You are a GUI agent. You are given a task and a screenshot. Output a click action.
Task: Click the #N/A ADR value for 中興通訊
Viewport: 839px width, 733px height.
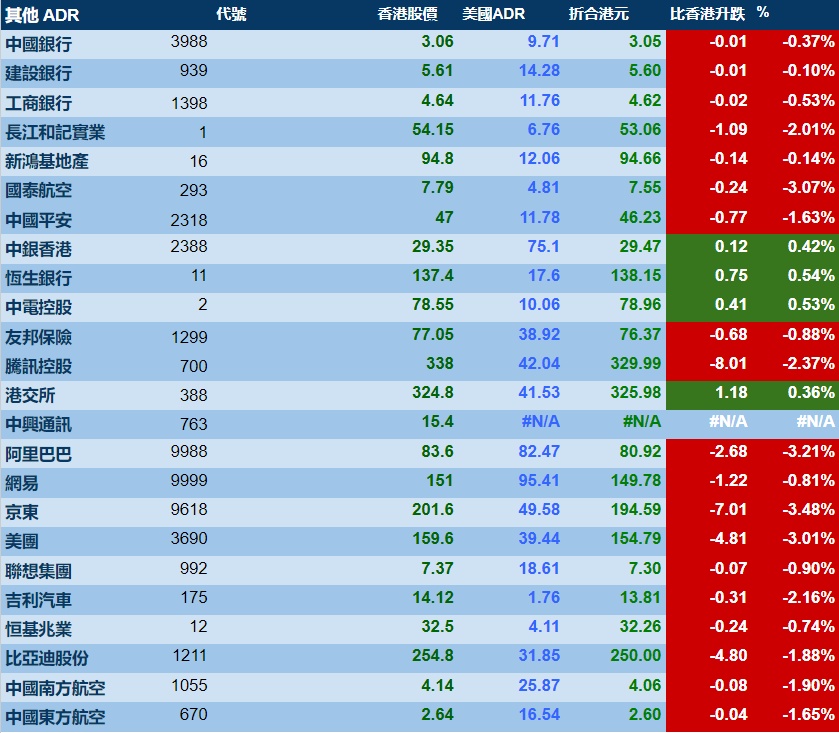540,422
